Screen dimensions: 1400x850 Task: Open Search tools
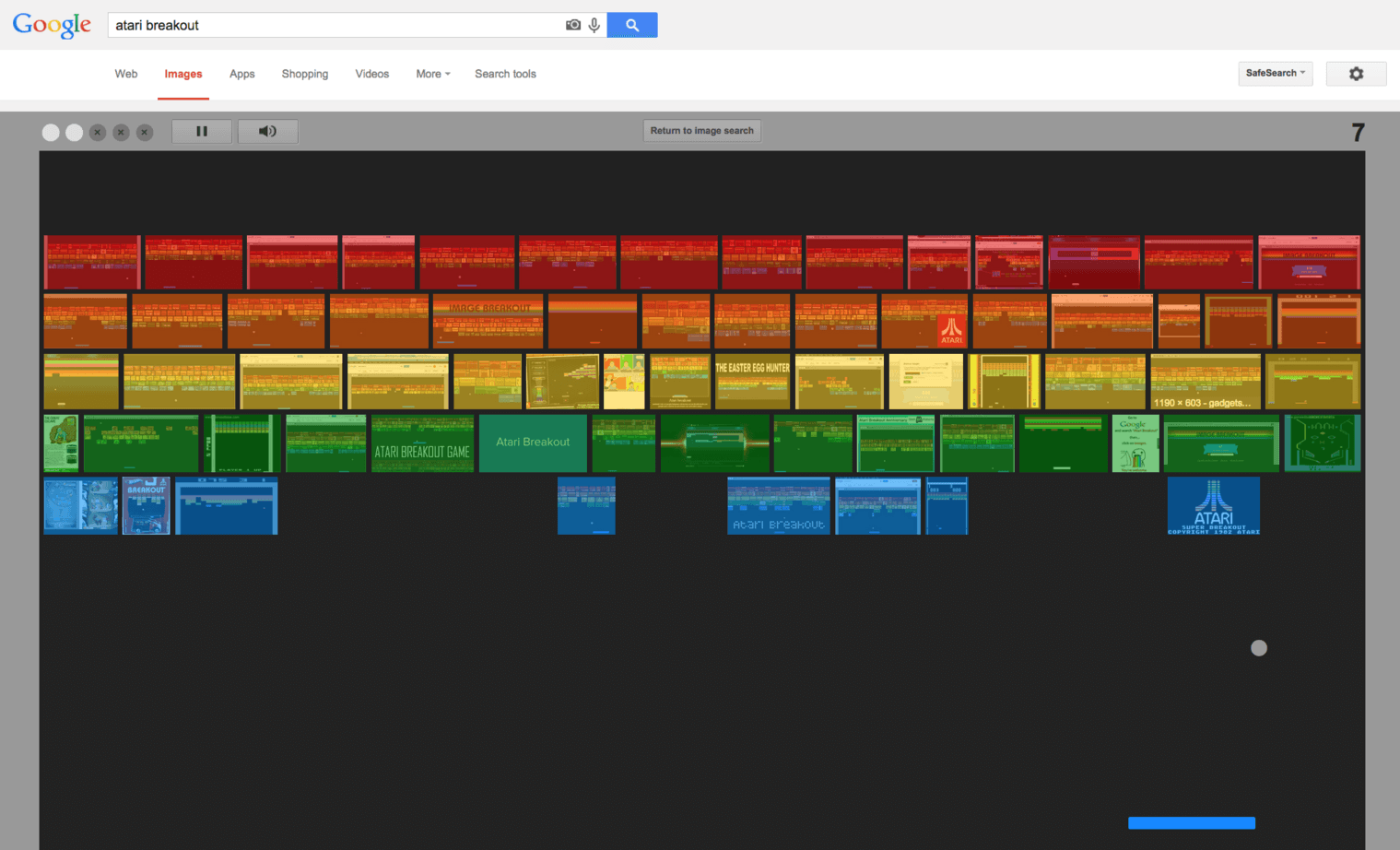pyautogui.click(x=505, y=74)
